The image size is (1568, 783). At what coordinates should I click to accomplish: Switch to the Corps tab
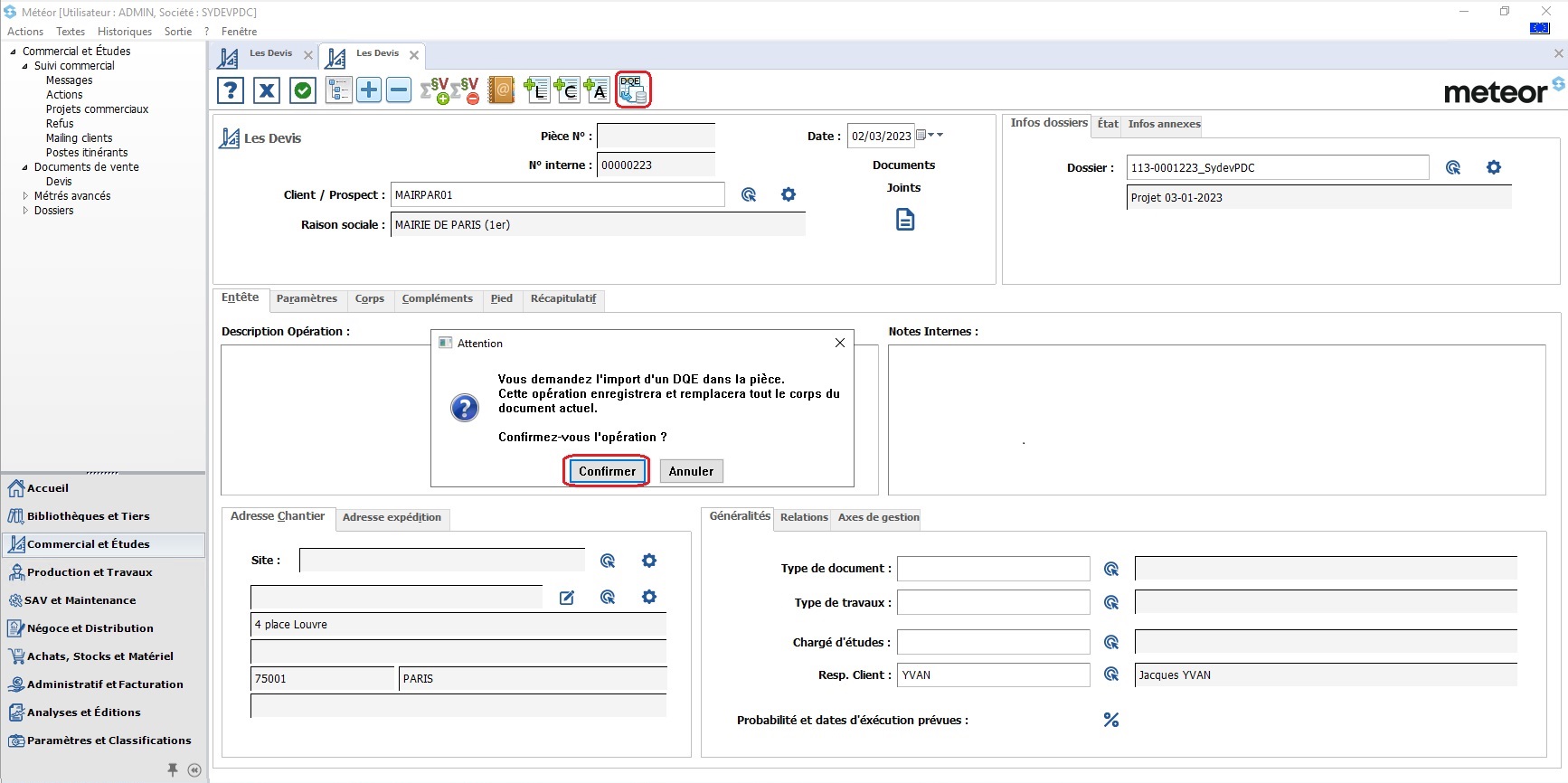point(370,298)
